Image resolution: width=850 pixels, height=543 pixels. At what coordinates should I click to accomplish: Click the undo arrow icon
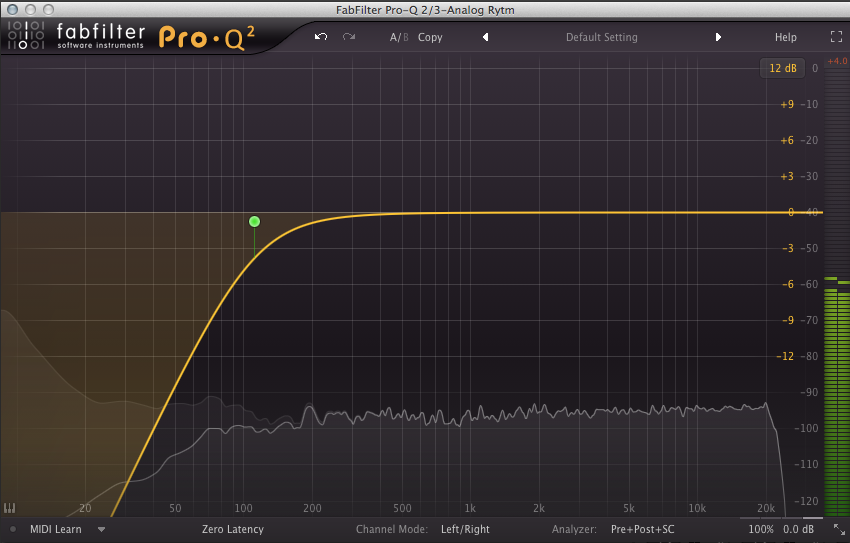pos(321,37)
